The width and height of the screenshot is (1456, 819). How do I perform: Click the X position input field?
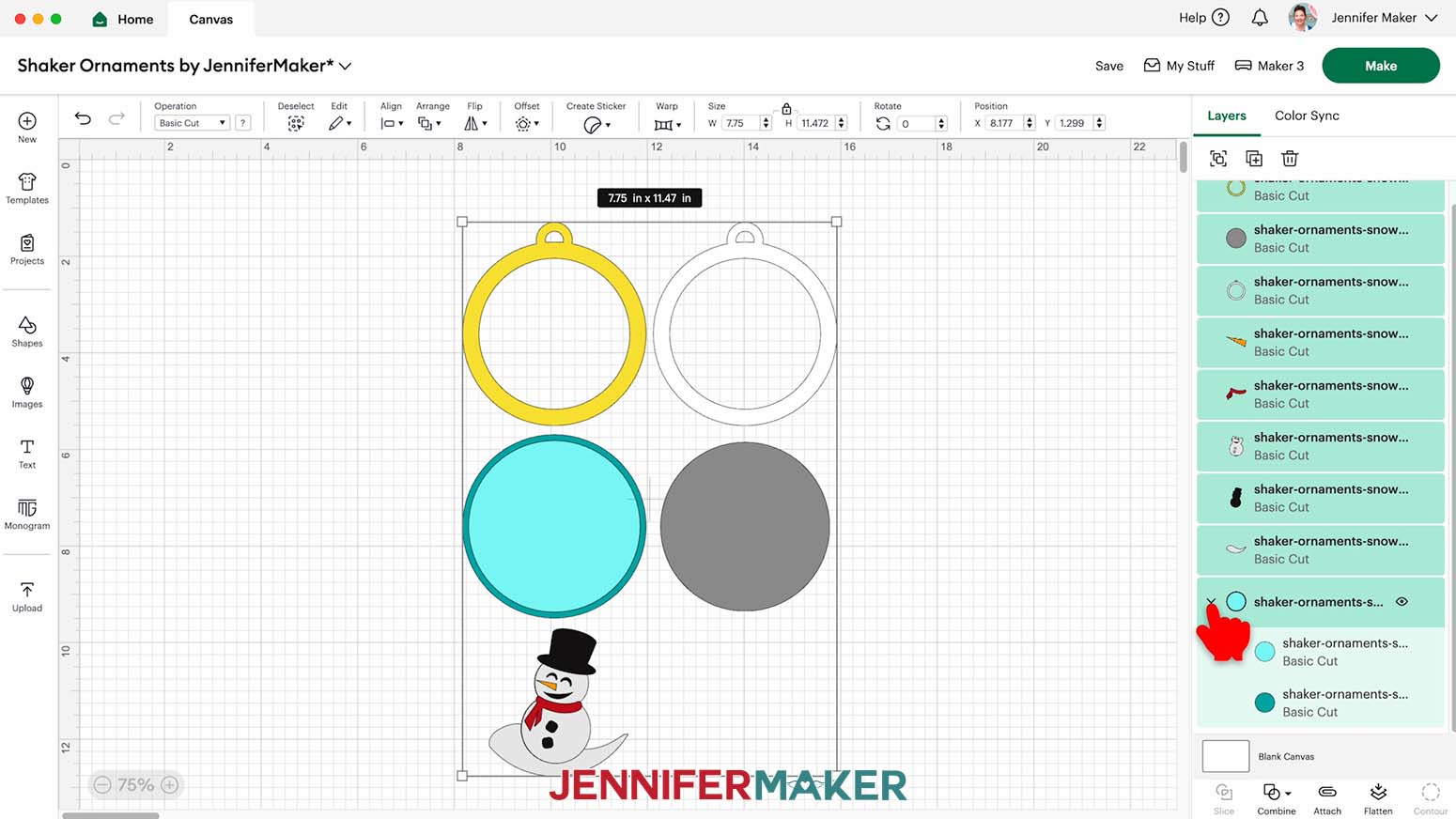(1006, 123)
